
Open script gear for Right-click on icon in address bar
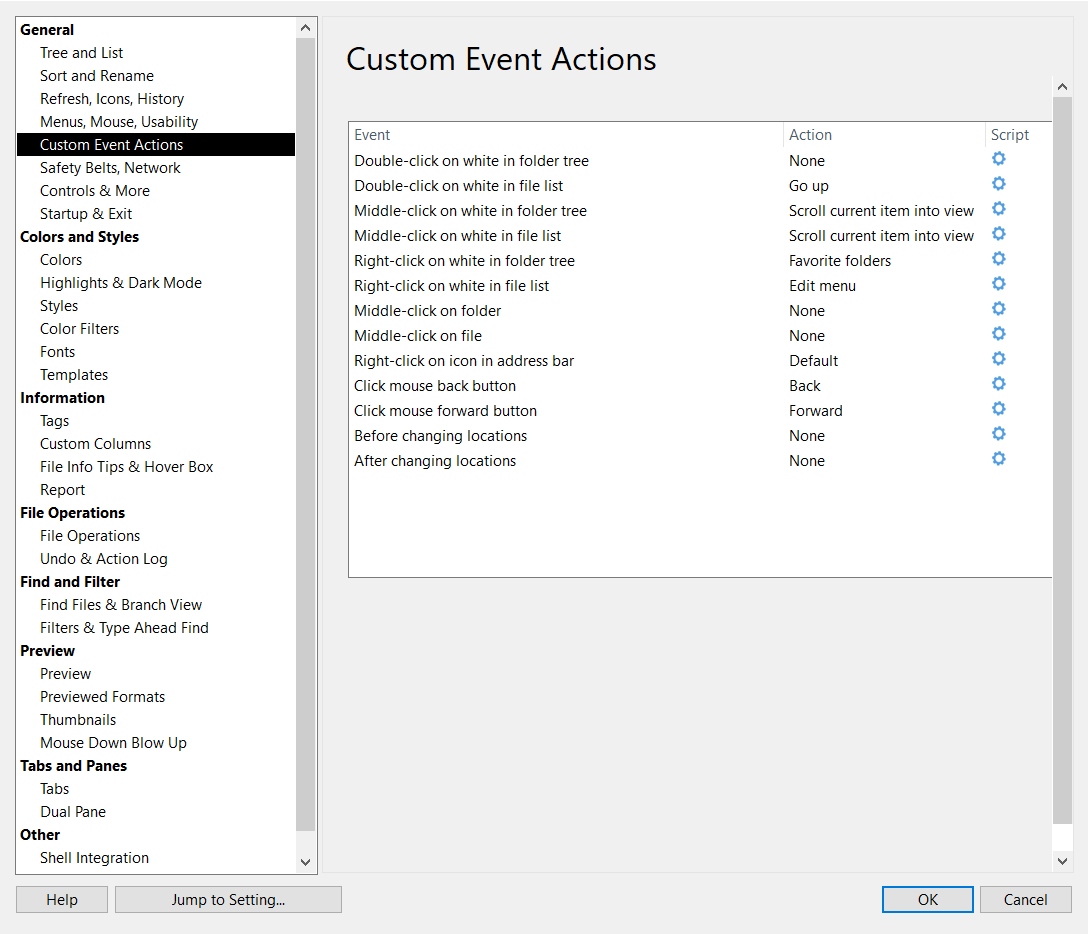coord(998,360)
